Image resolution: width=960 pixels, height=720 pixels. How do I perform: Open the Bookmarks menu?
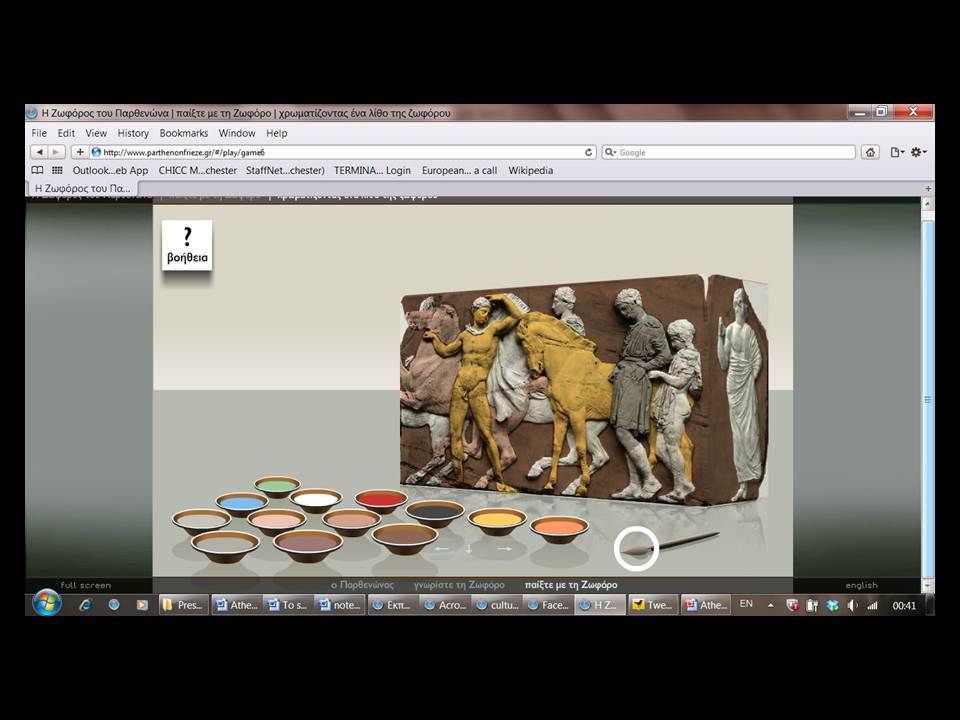(x=184, y=133)
